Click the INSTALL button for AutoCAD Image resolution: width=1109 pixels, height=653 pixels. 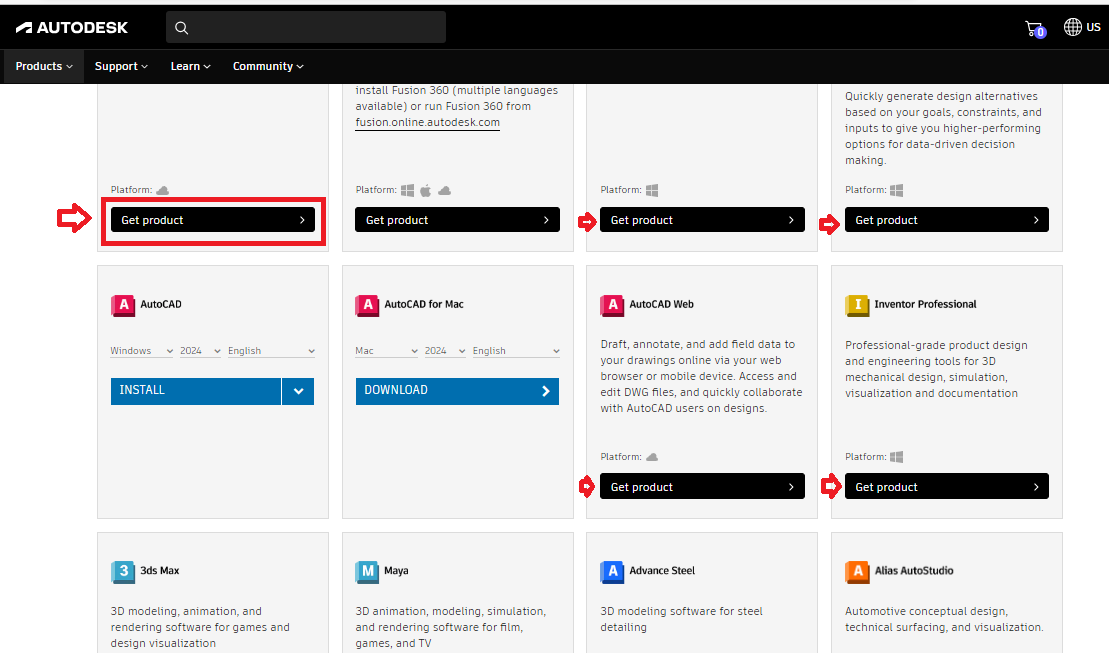pos(196,391)
